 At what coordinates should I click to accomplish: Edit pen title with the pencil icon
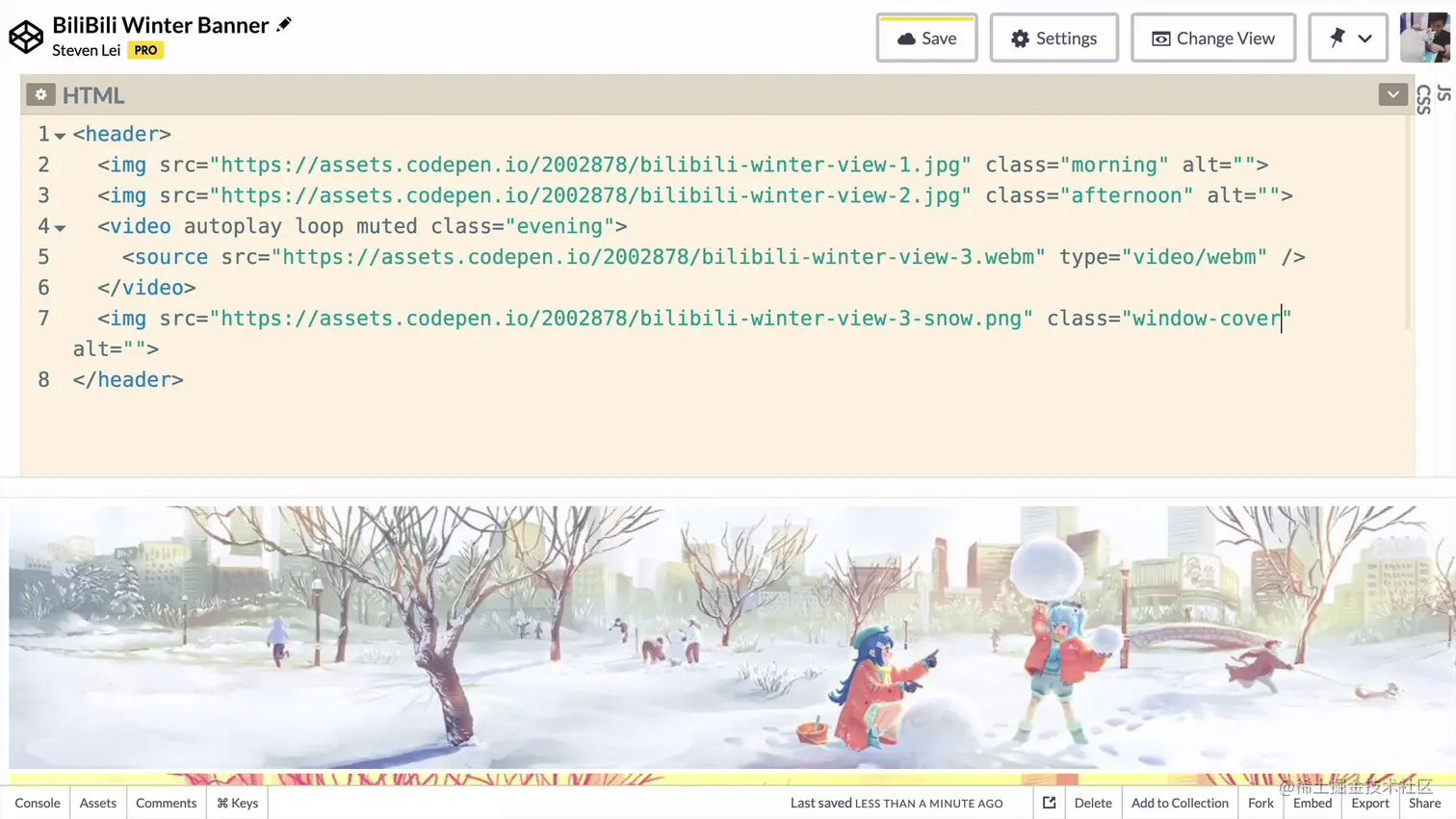284,24
